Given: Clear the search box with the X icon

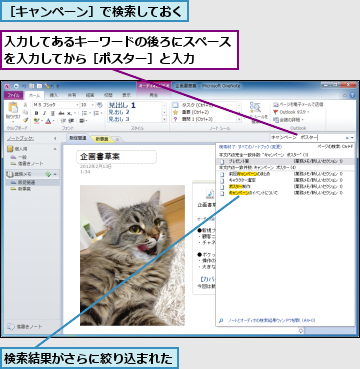Looking at the screenshot, I should coord(347,137).
